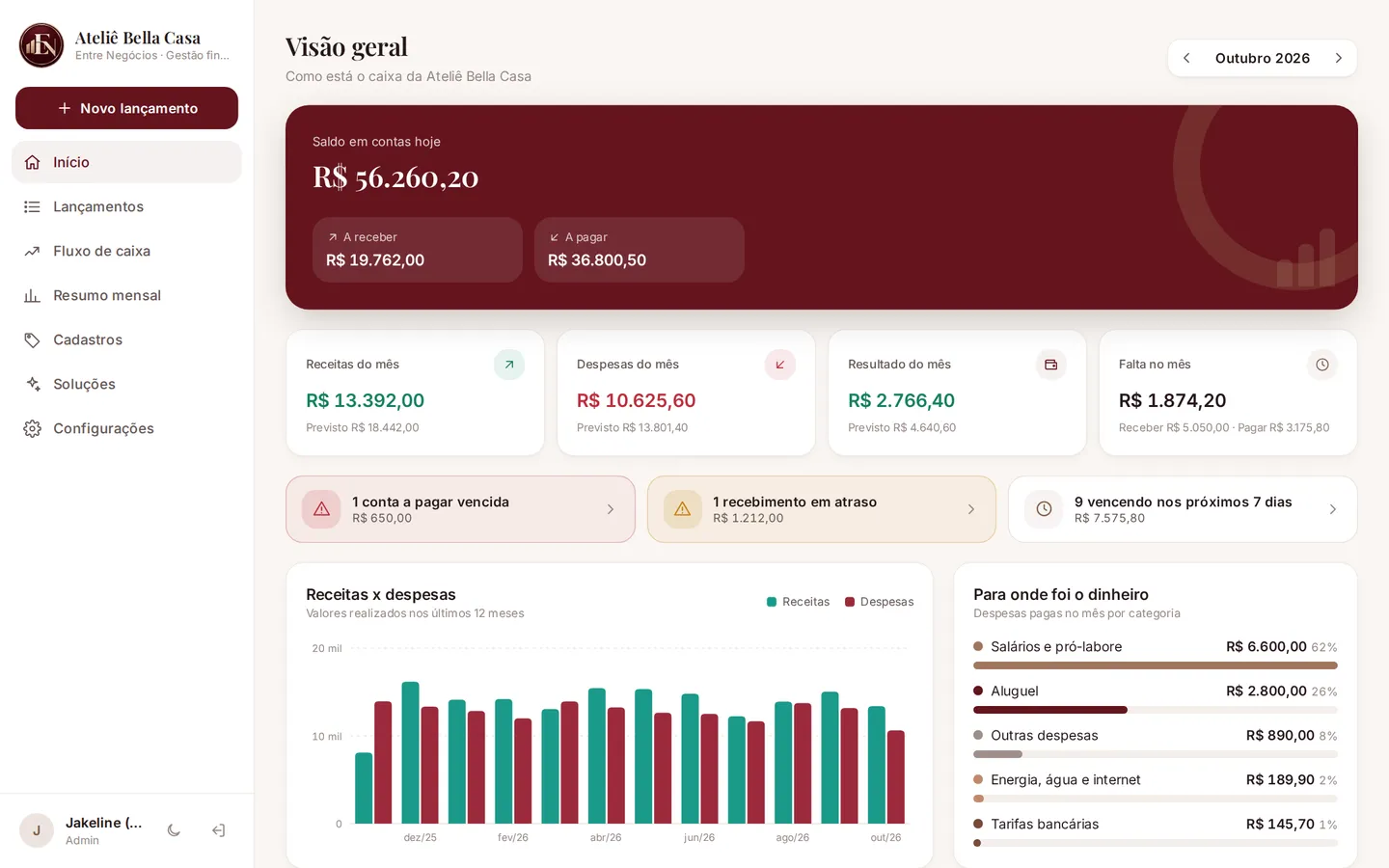The width and height of the screenshot is (1389, 868).
Task: Open the Fluxo de caixa page
Action: 126,251
